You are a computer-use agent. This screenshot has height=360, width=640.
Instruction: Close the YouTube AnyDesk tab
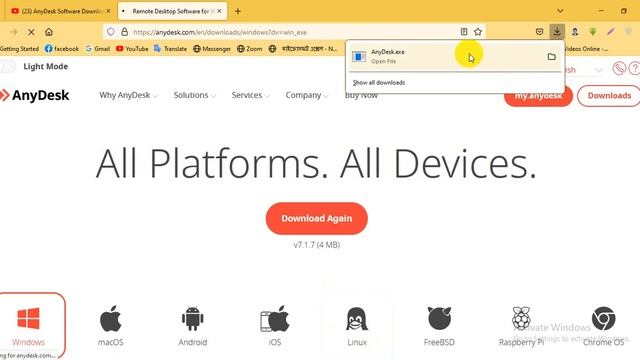pyautogui.click(x=109, y=11)
